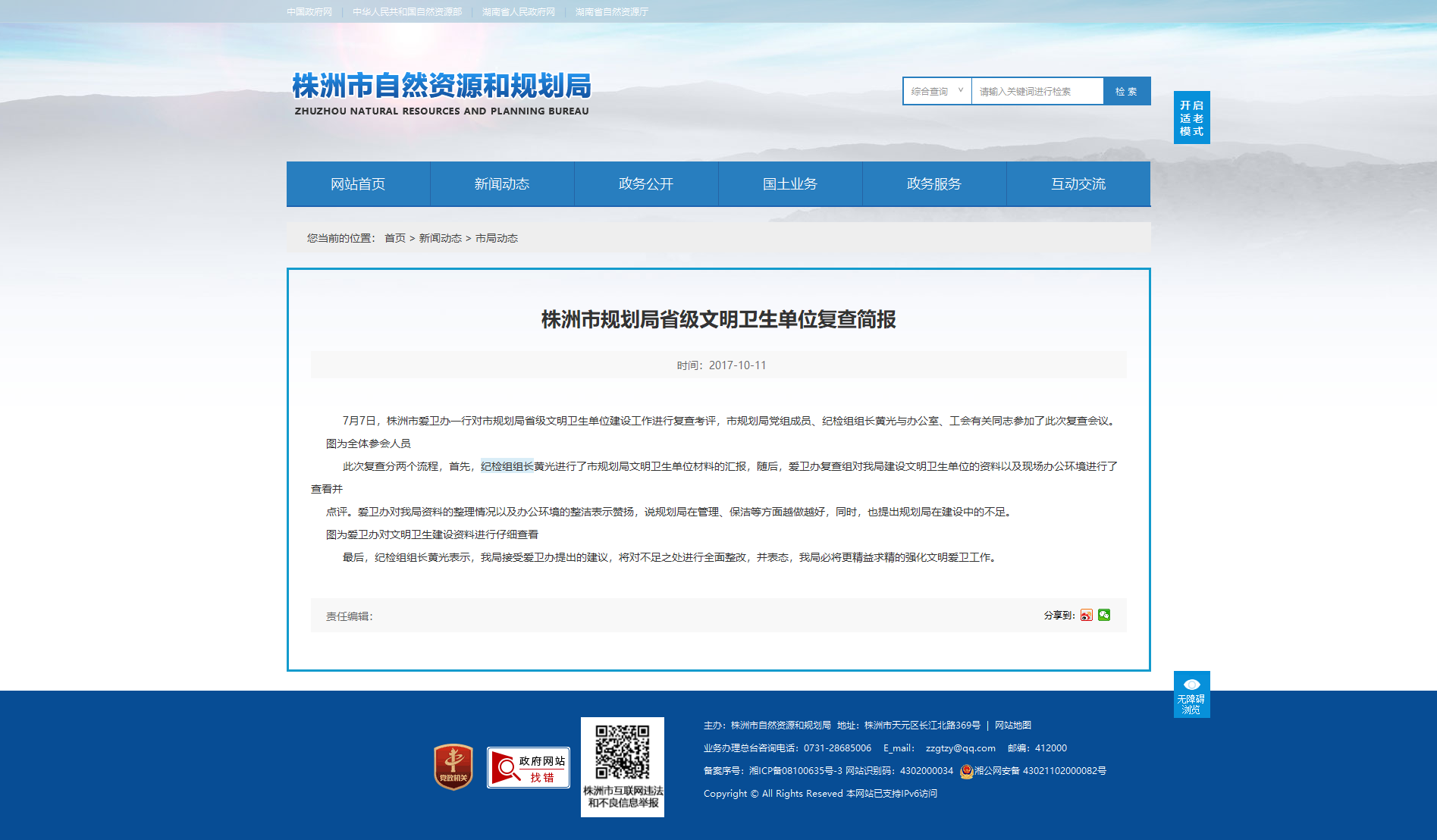This screenshot has width=1437, height=840.
Task: Click the phone number 0731-28685006
Action: 838,748
